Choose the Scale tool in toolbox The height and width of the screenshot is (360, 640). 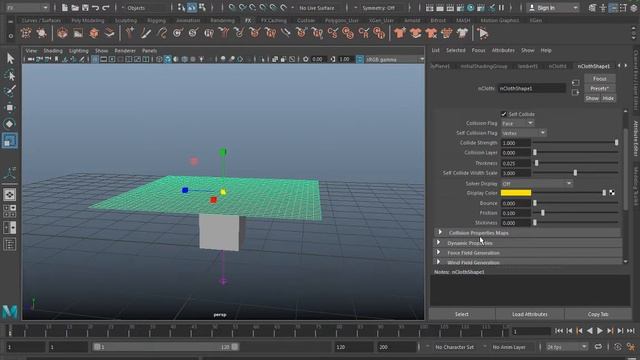pyautogui.click(x=10, y=141)
